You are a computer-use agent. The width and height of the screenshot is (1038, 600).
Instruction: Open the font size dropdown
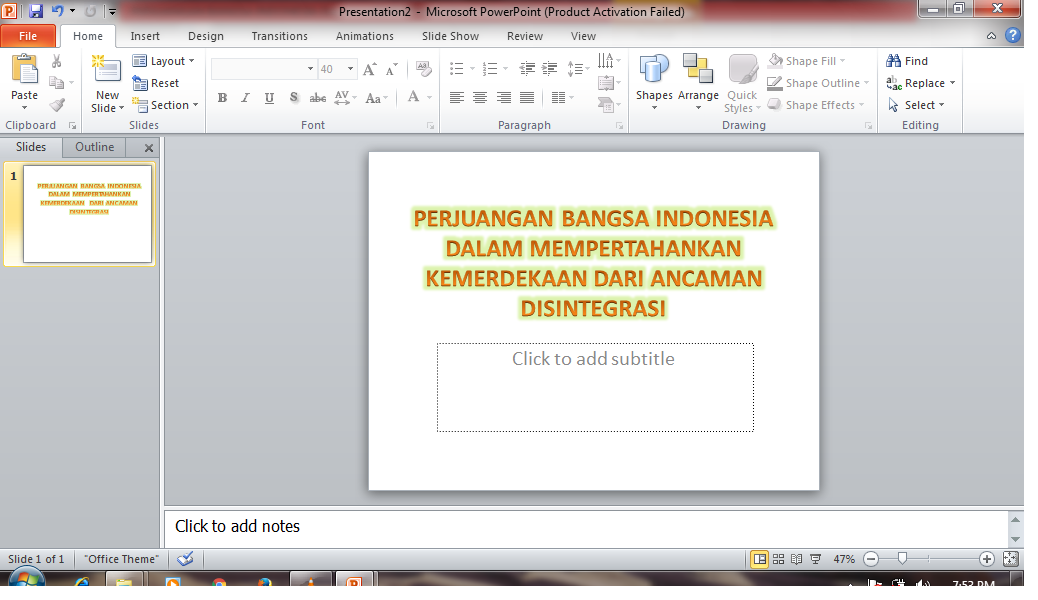pos(350,69)
